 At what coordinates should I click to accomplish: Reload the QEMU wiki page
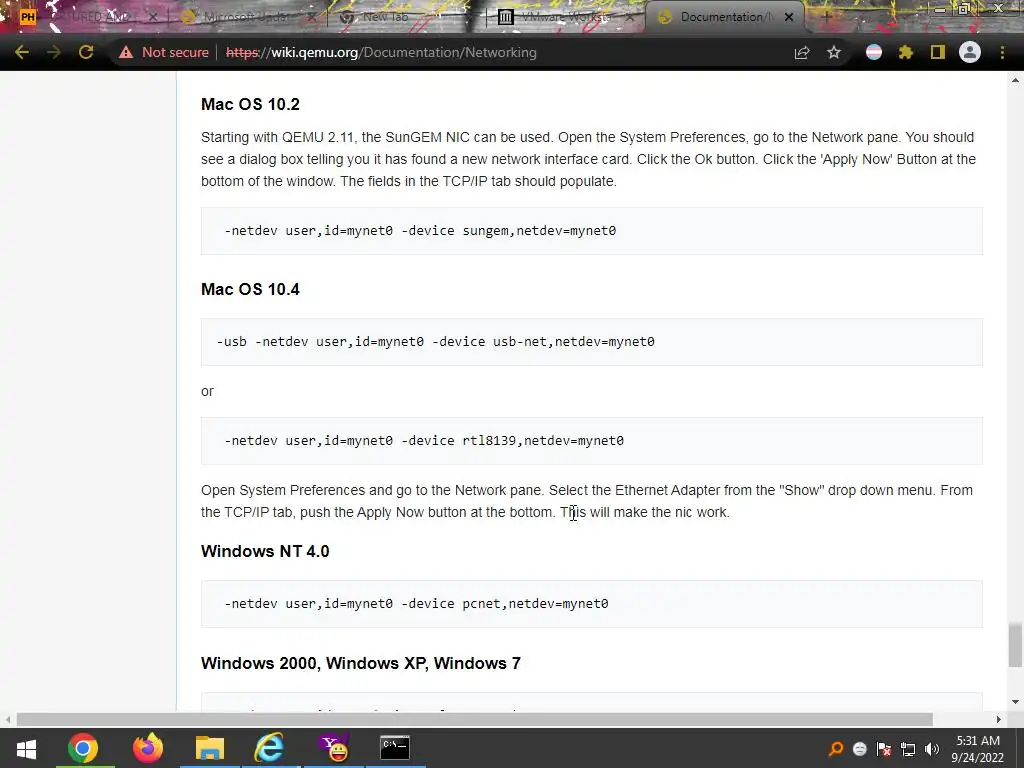click(x=86, y=52)
